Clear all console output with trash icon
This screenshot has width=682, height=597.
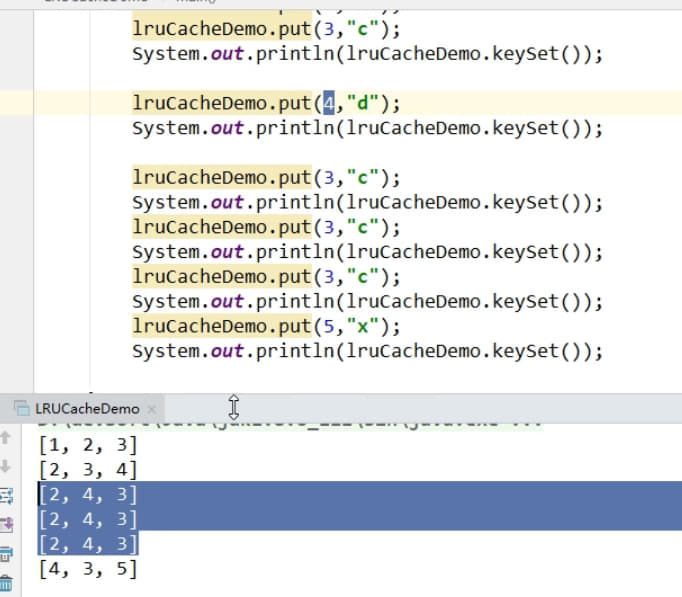tap(7, 583)
